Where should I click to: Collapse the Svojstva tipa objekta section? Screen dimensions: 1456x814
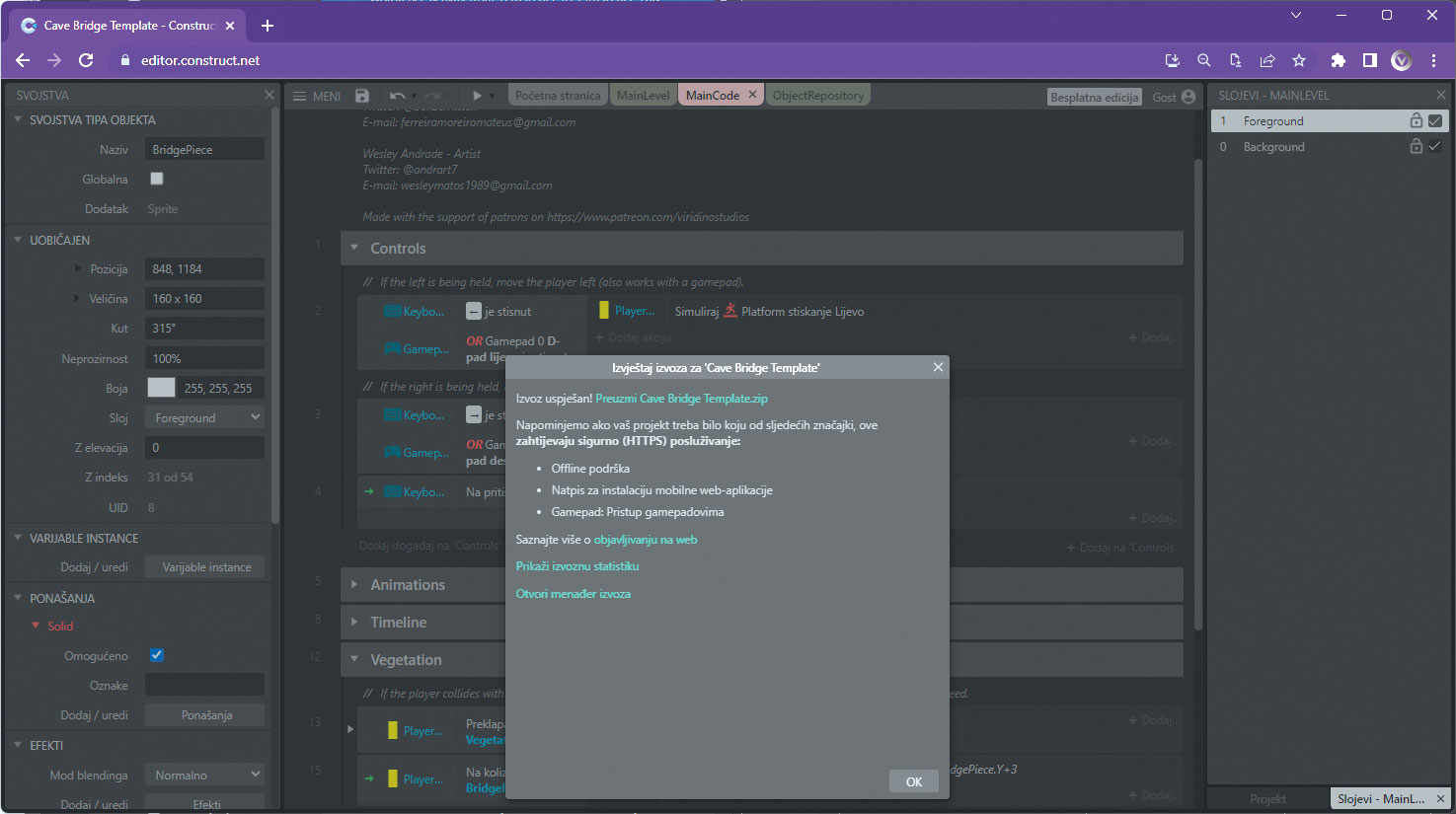coord(18,119)
